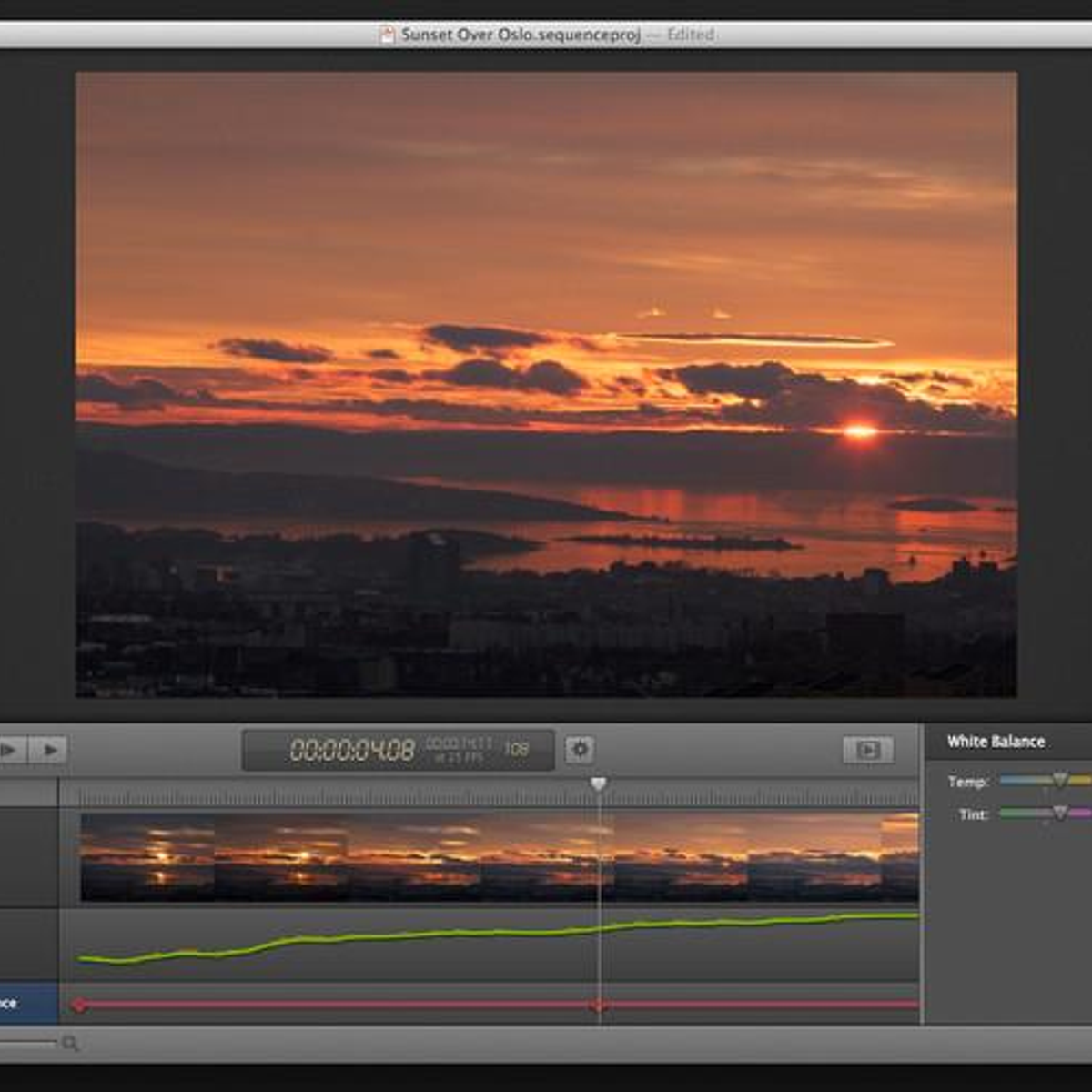Click the green exposure curve in the timeline
The width and height of the screenshot is (1092, 1092).
coord(498,934)
